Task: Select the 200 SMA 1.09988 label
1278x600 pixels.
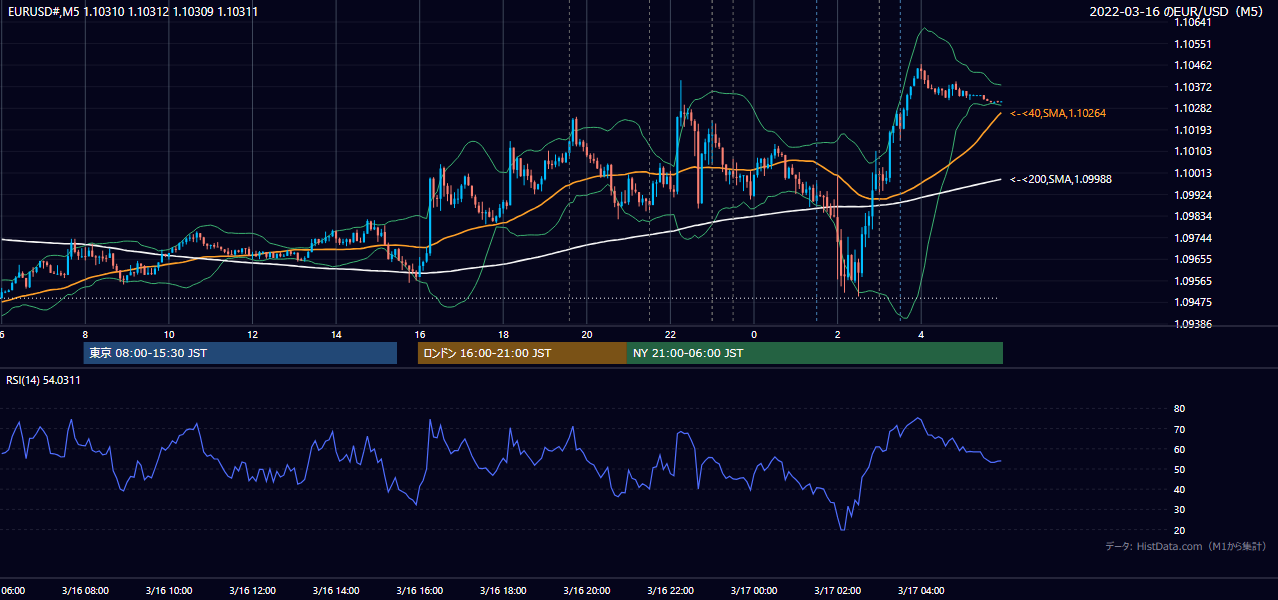Action: 1061,179
